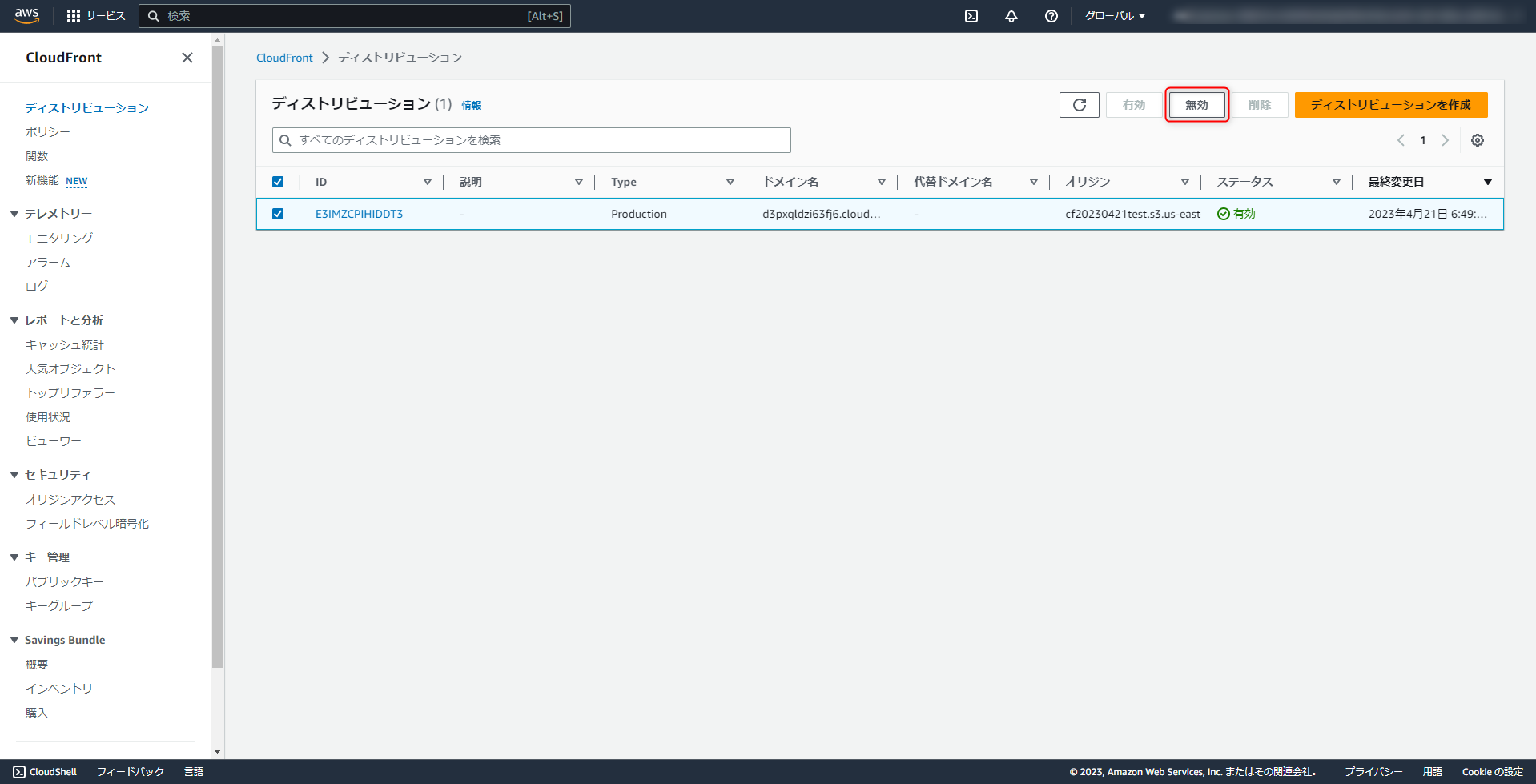Open CloudShell from the bottom status bar
1536x784 pixels.
coord(45,771)
